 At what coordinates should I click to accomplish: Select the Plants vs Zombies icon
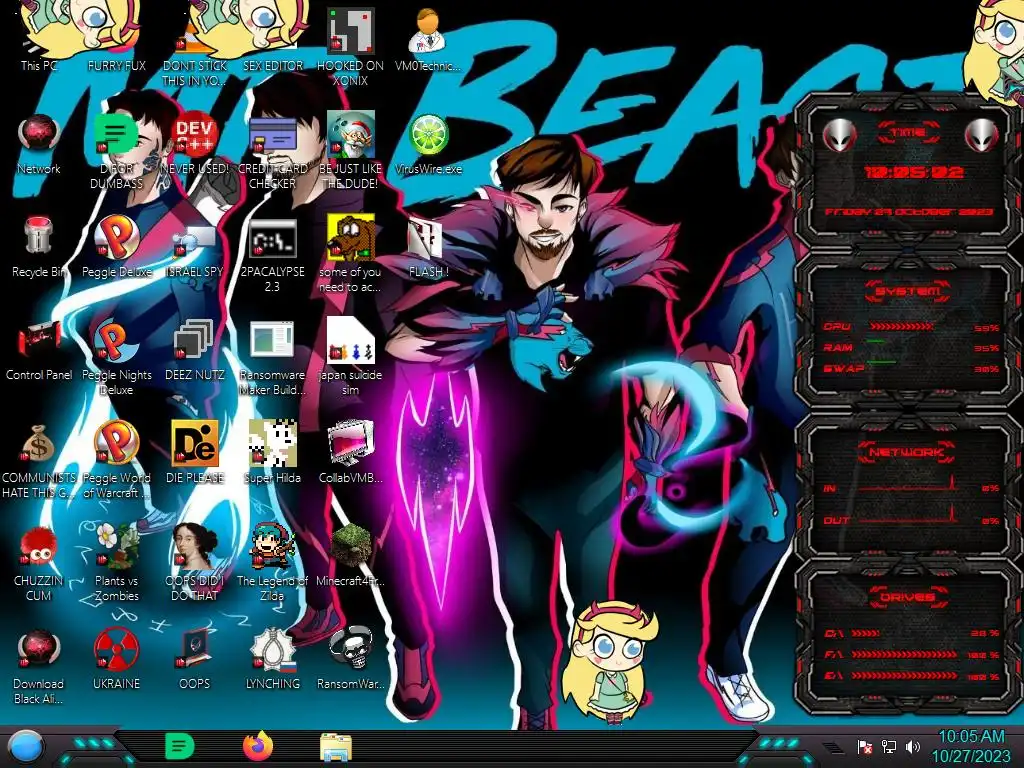pyautogui.click(x=116, y=563)
